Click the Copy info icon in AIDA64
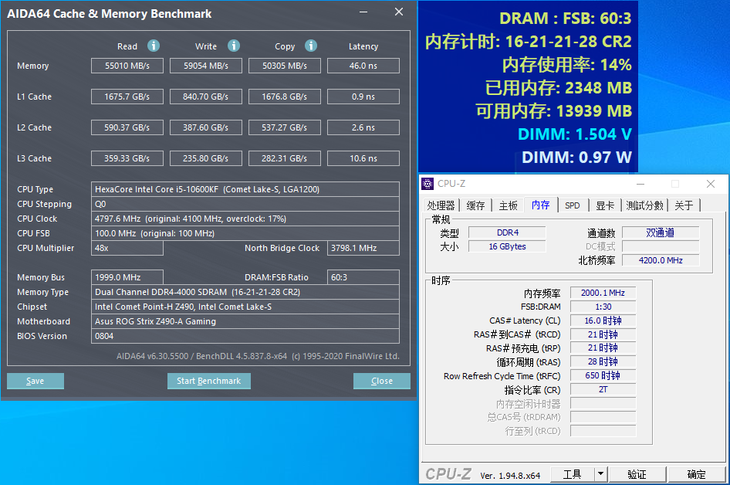The image size is (730, 485). coord(311,46)
